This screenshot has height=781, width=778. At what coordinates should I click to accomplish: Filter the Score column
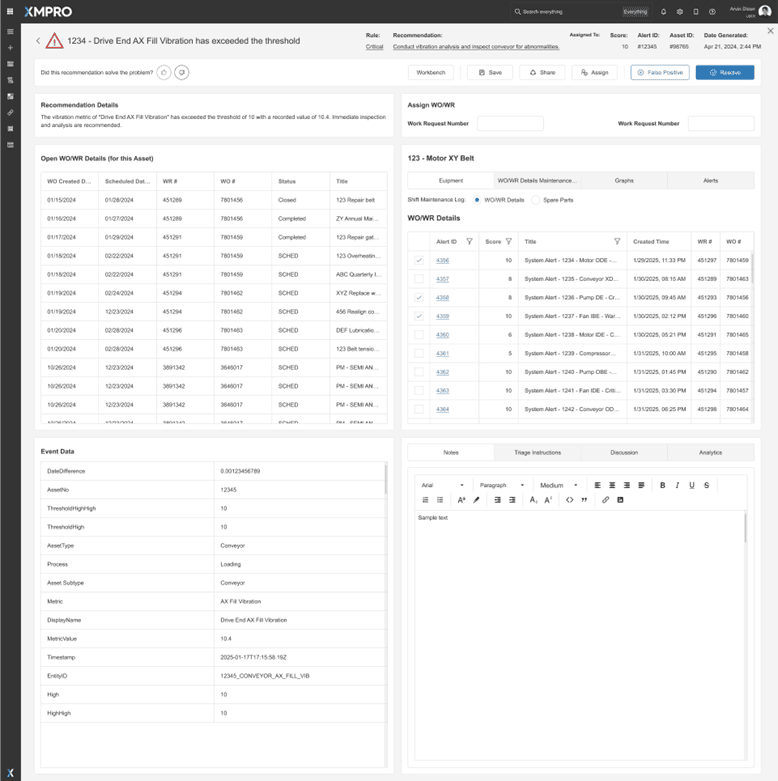point(509,242)
